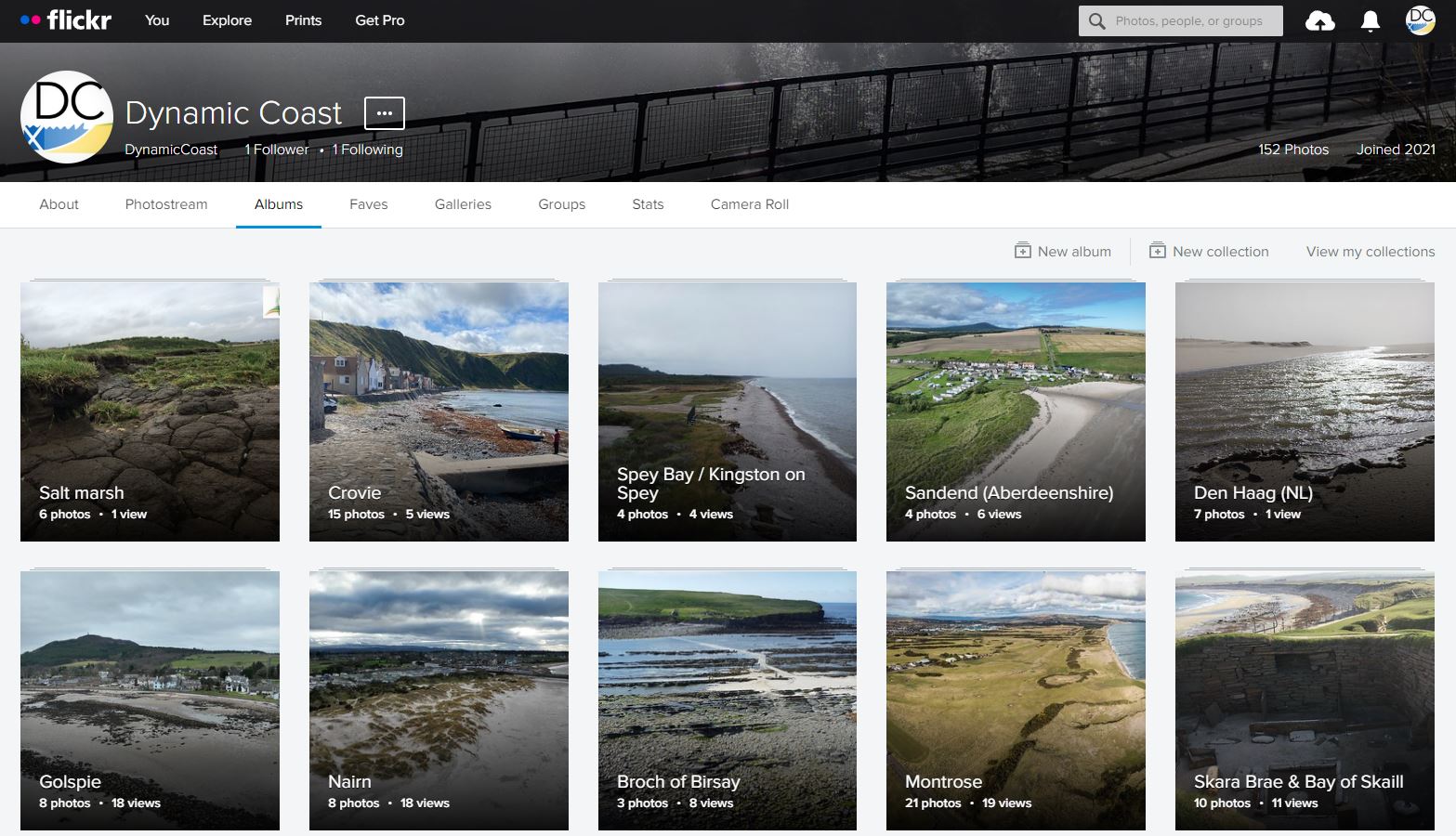Show the 1 Follower list

point(277,150)
